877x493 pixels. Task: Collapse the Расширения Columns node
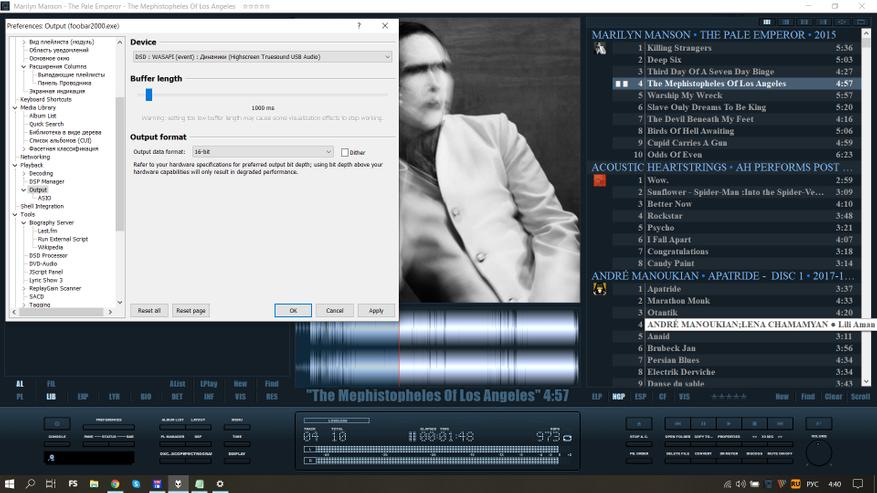(23, 67)
